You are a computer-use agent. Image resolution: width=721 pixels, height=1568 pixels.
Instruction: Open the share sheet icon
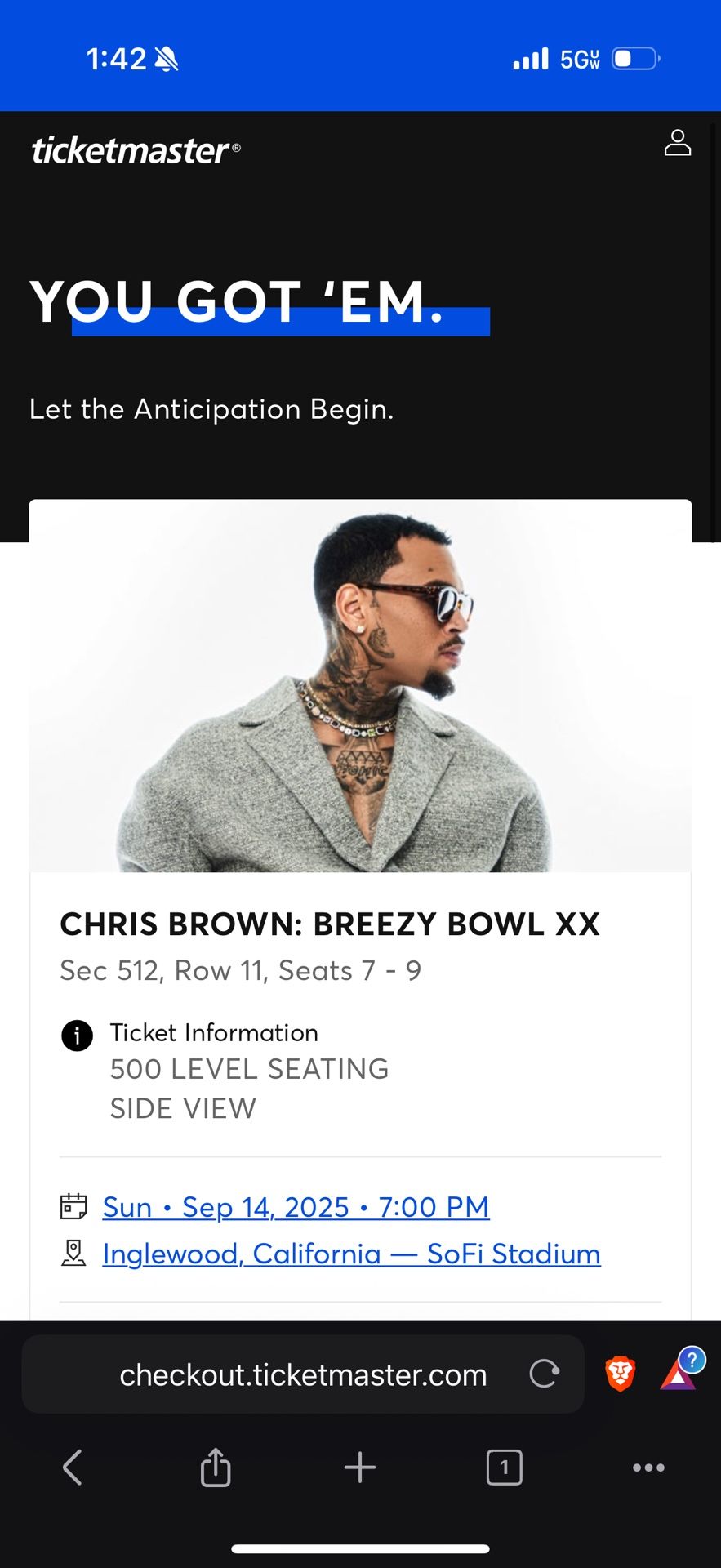[x=216, y=1468]
